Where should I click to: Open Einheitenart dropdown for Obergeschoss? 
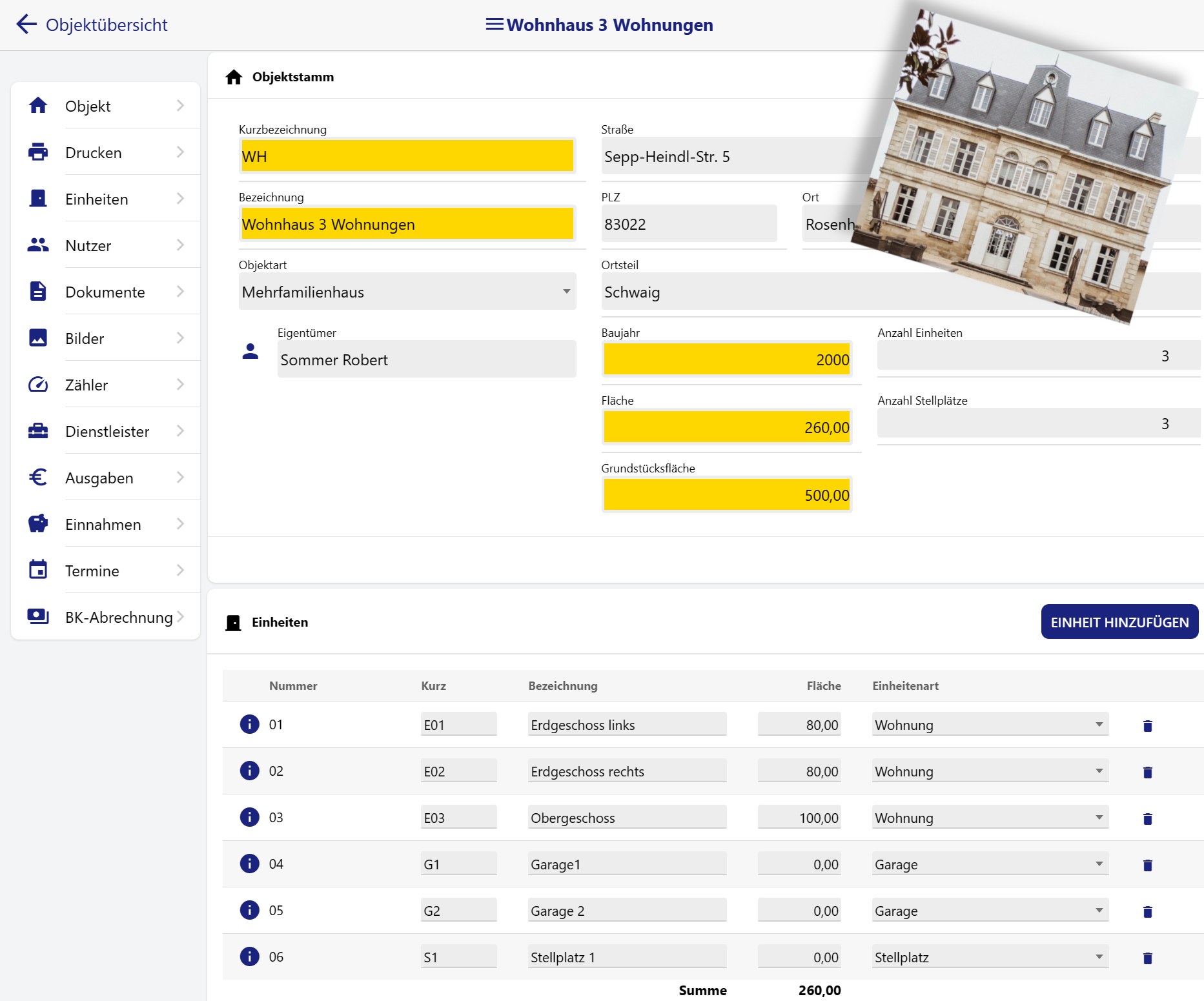coord(990,817)
